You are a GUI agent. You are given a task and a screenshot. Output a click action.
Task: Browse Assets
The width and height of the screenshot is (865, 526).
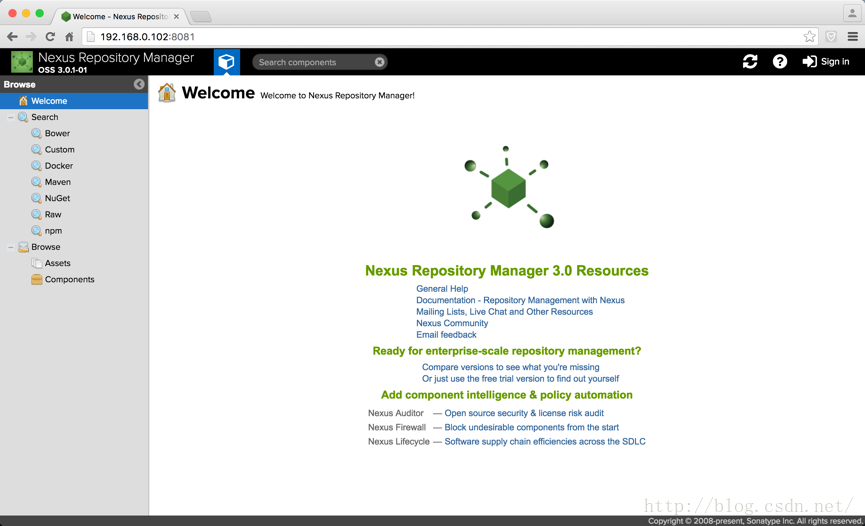click(x=57, y=263)
